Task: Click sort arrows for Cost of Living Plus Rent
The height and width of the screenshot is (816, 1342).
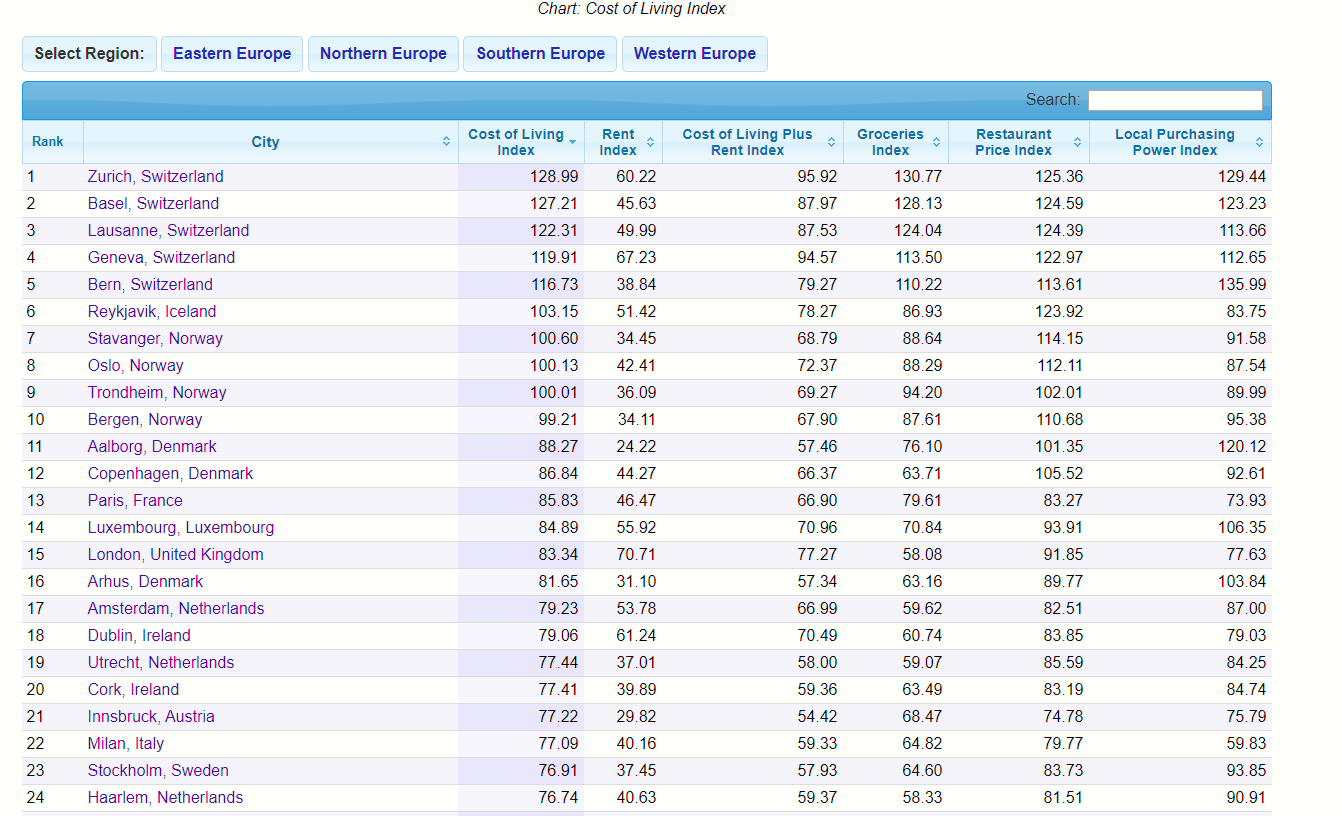Action: tap(831, 142)
